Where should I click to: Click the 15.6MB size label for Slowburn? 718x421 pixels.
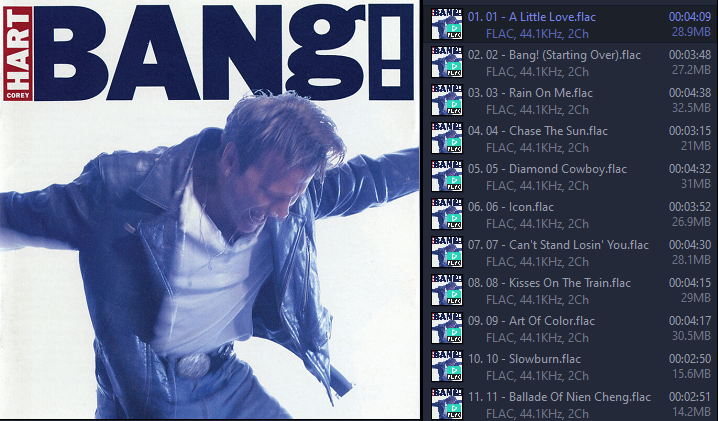point(691,374)
